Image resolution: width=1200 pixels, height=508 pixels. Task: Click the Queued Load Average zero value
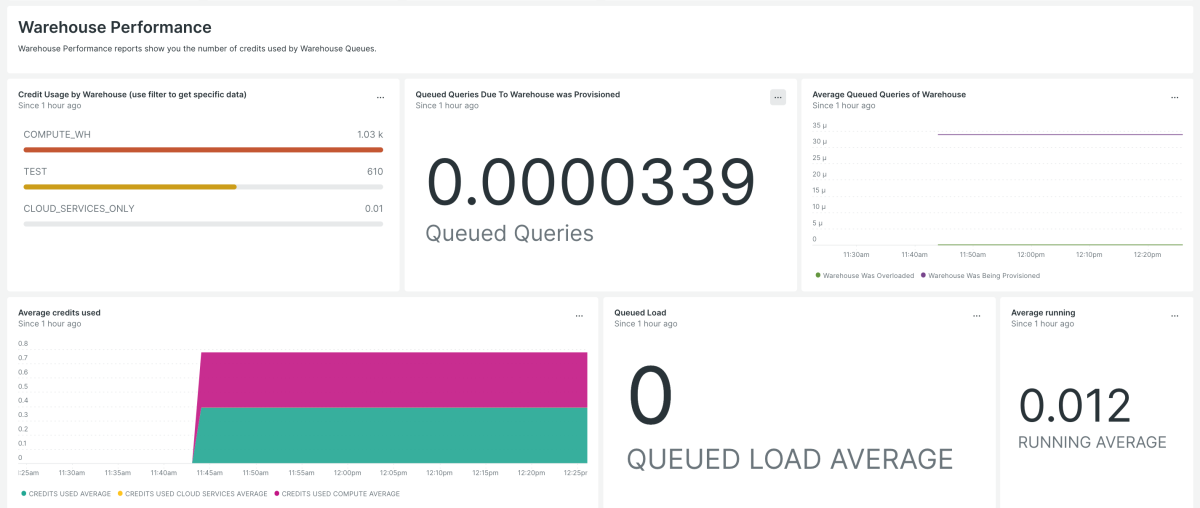coord(650,396)
